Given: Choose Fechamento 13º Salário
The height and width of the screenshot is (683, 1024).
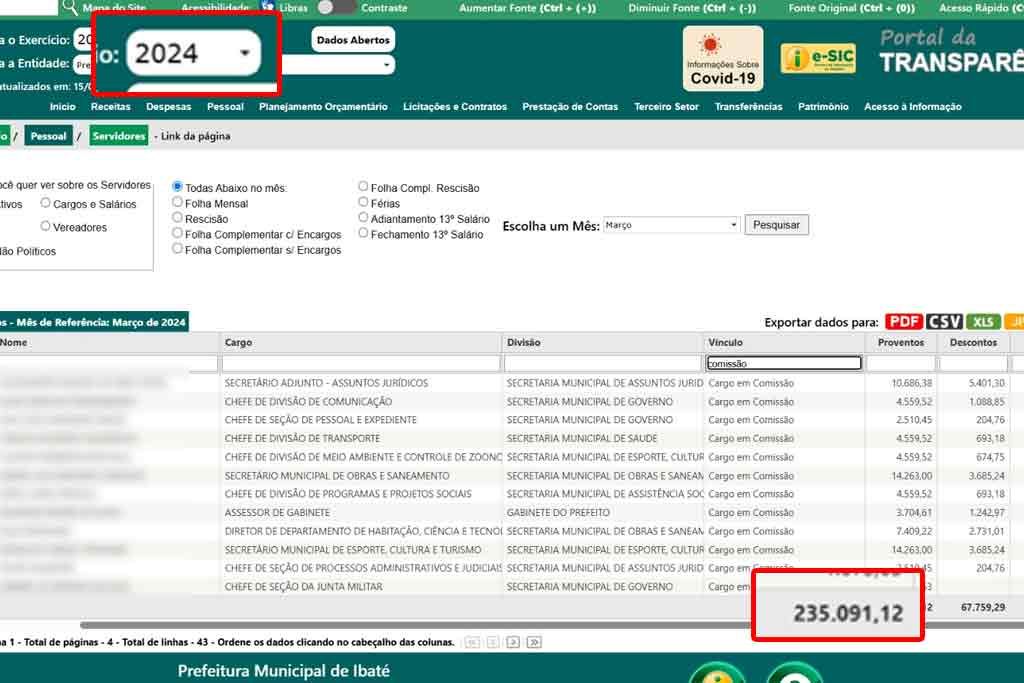Looking at the screenshot, I should pos(363,233).
